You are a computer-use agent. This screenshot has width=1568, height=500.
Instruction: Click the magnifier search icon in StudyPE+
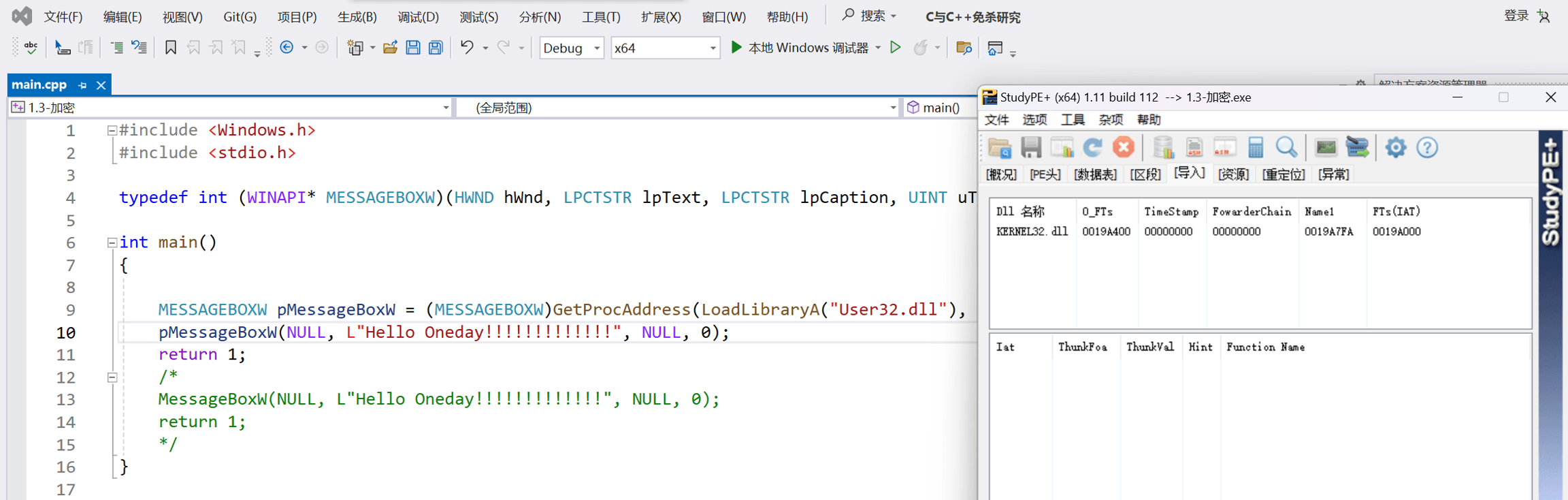pos(1286,148)
